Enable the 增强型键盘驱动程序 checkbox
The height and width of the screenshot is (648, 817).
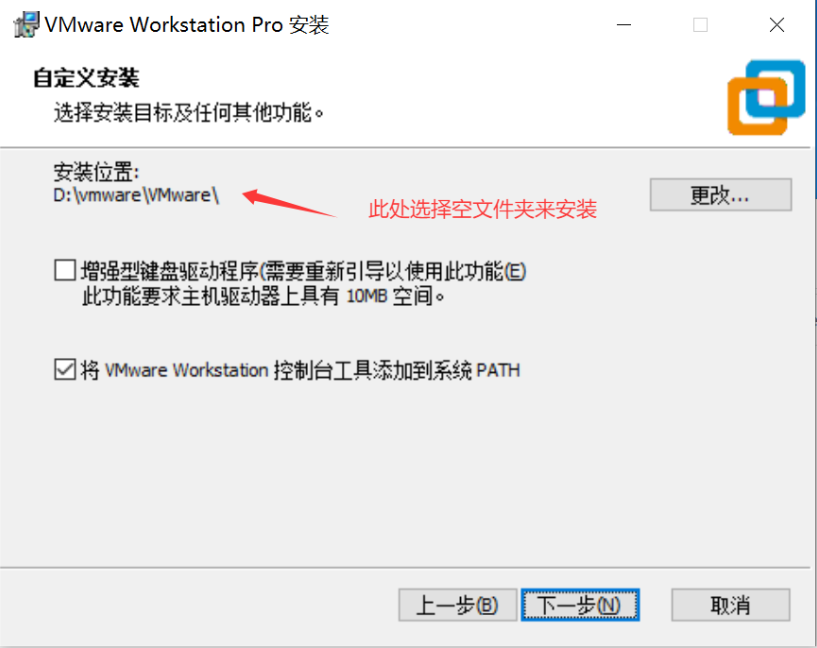(x=65, y=271)
